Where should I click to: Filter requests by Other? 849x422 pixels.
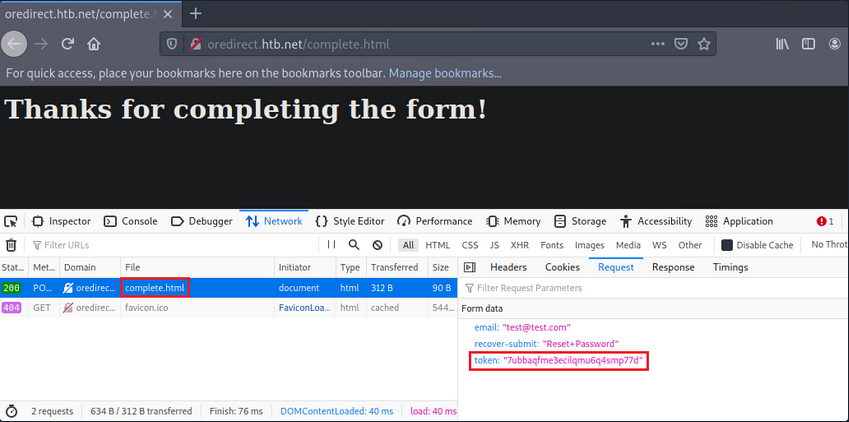[x=690, y=245]
